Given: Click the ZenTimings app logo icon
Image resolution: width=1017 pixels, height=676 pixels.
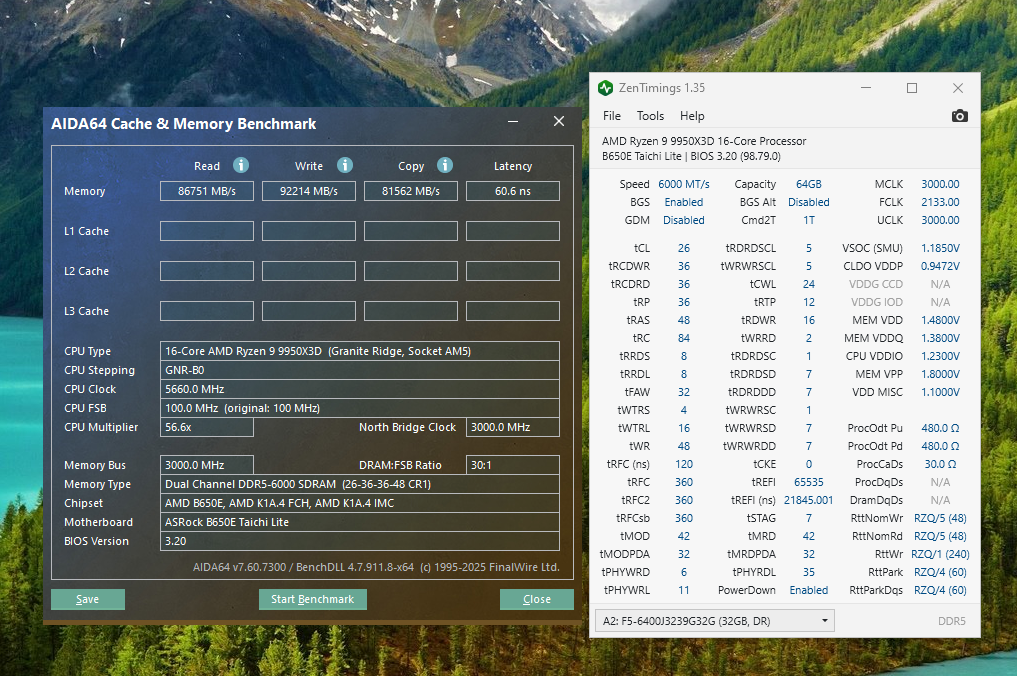Looking at the screenshot, I should (605, 88).
